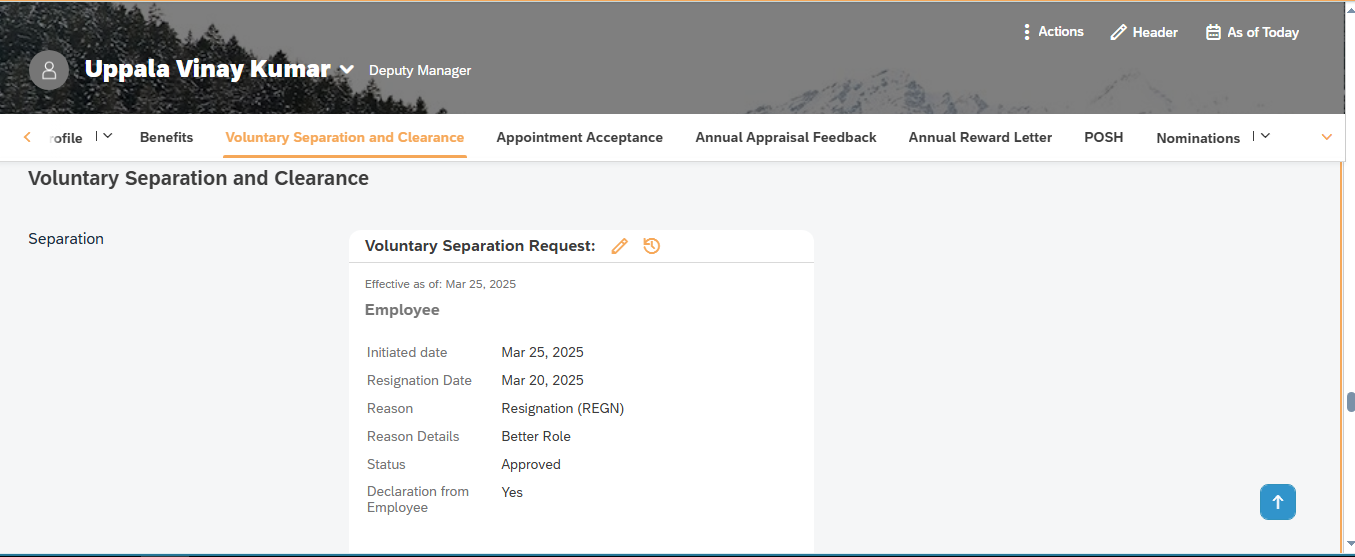Expand the Profile tab dropdown chevron

(x=108, y=136)
